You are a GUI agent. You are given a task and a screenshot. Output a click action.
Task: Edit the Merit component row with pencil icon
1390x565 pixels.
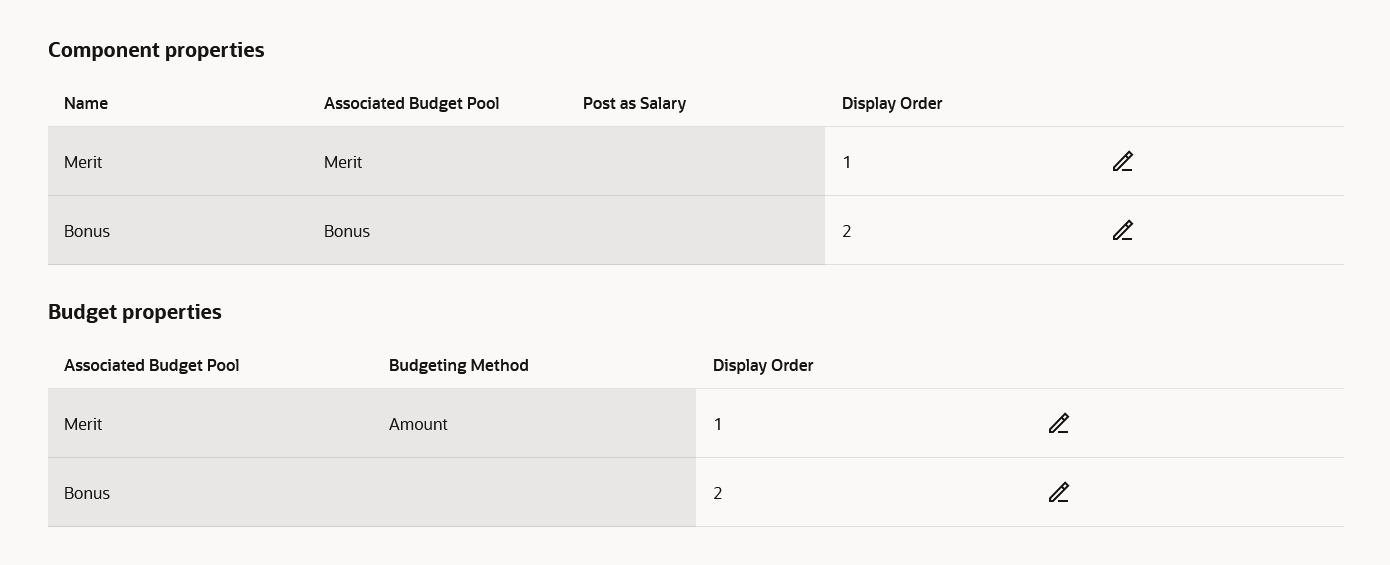click(1122, 161)
